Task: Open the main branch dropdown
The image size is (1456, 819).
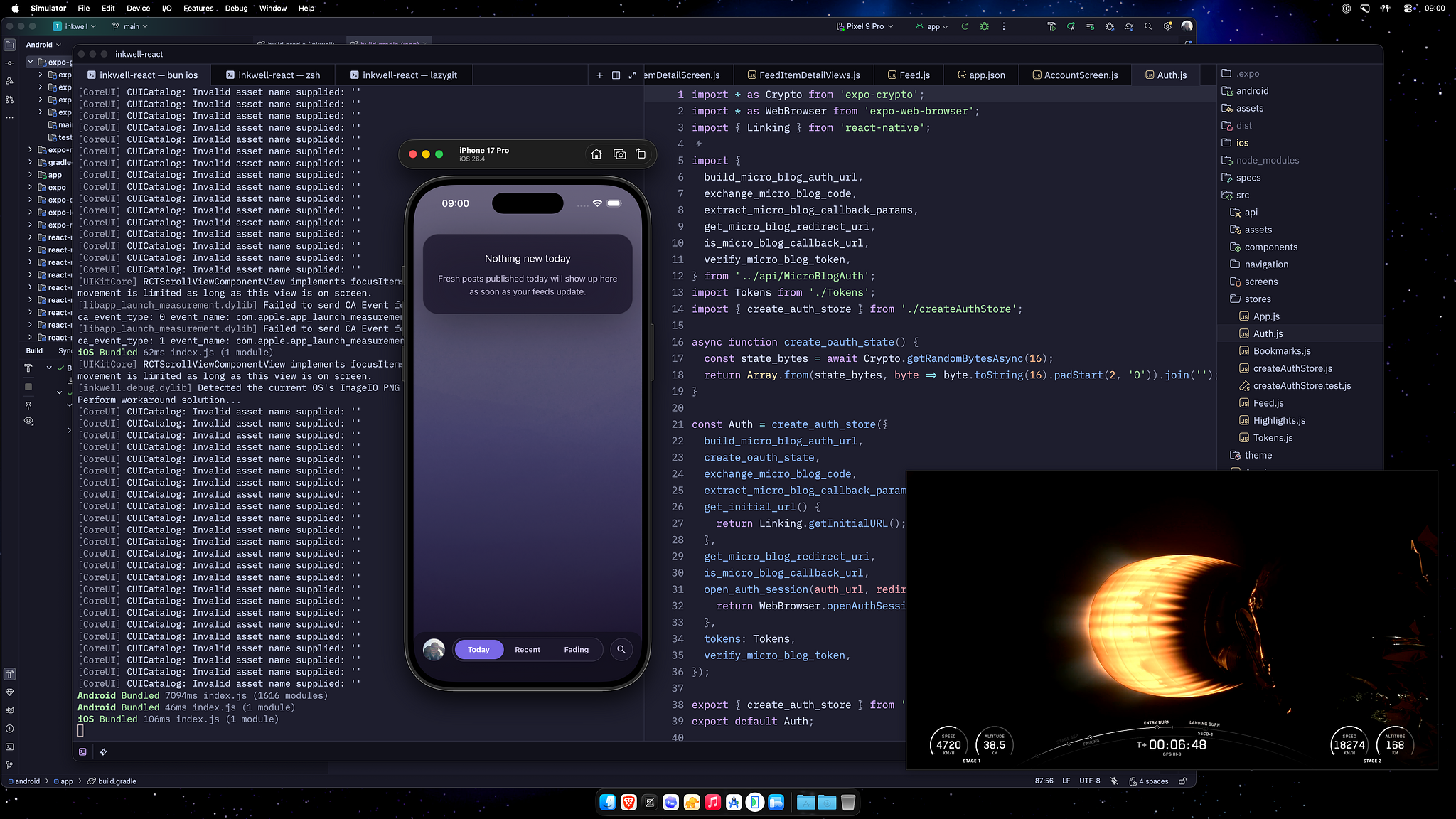Action: (131, 26)
